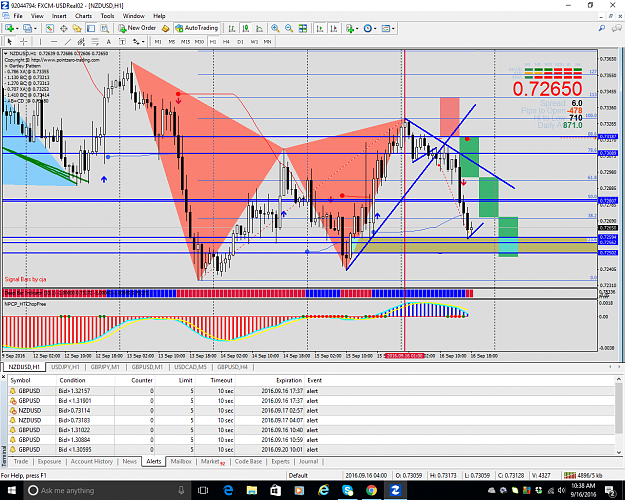Select the horizontal line tool
Image resolution: width=625 pixels, height=500 pixels.
pyautogui.click(x=54, y=41)
